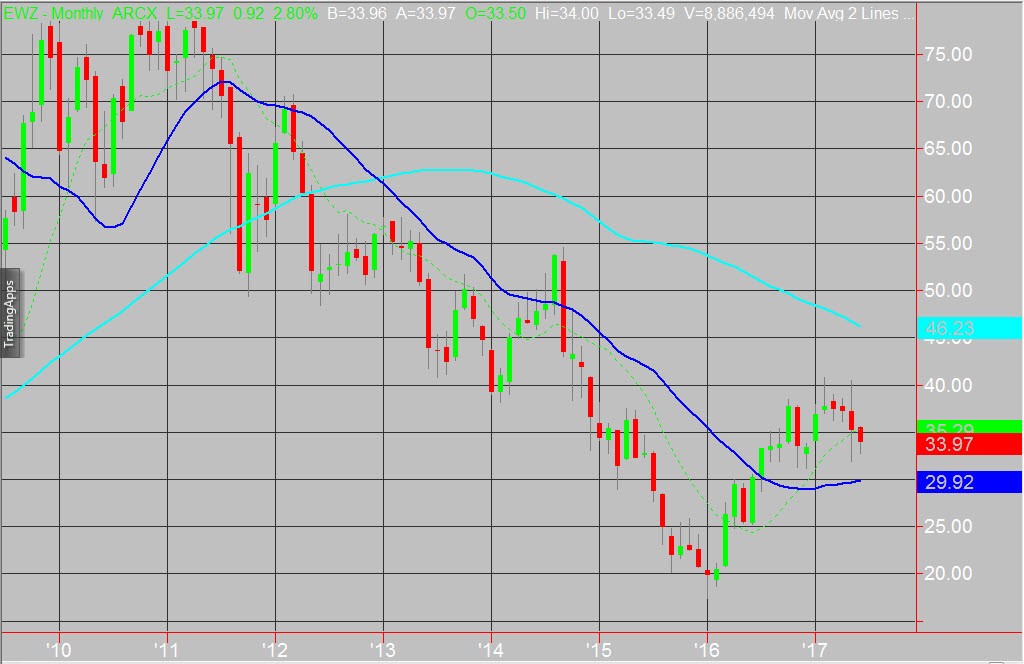Click the 60.00 price axis label
1024x664 pixels.
point(948,196)
